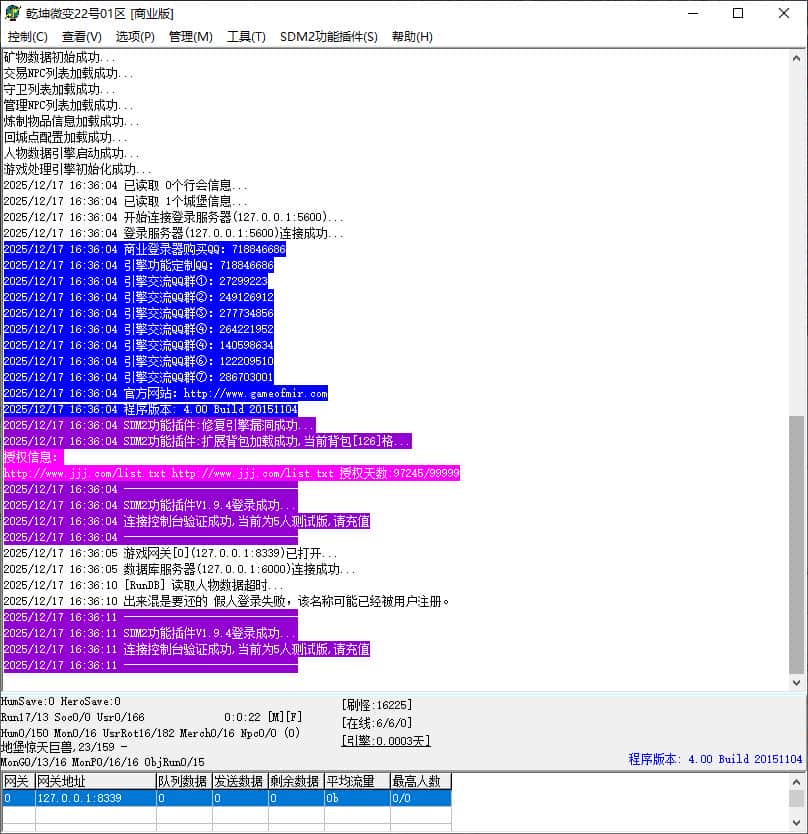Click the [引擎:0.0003天] underlined label
This screenshot has width=808, height=834.
[386, 740]
